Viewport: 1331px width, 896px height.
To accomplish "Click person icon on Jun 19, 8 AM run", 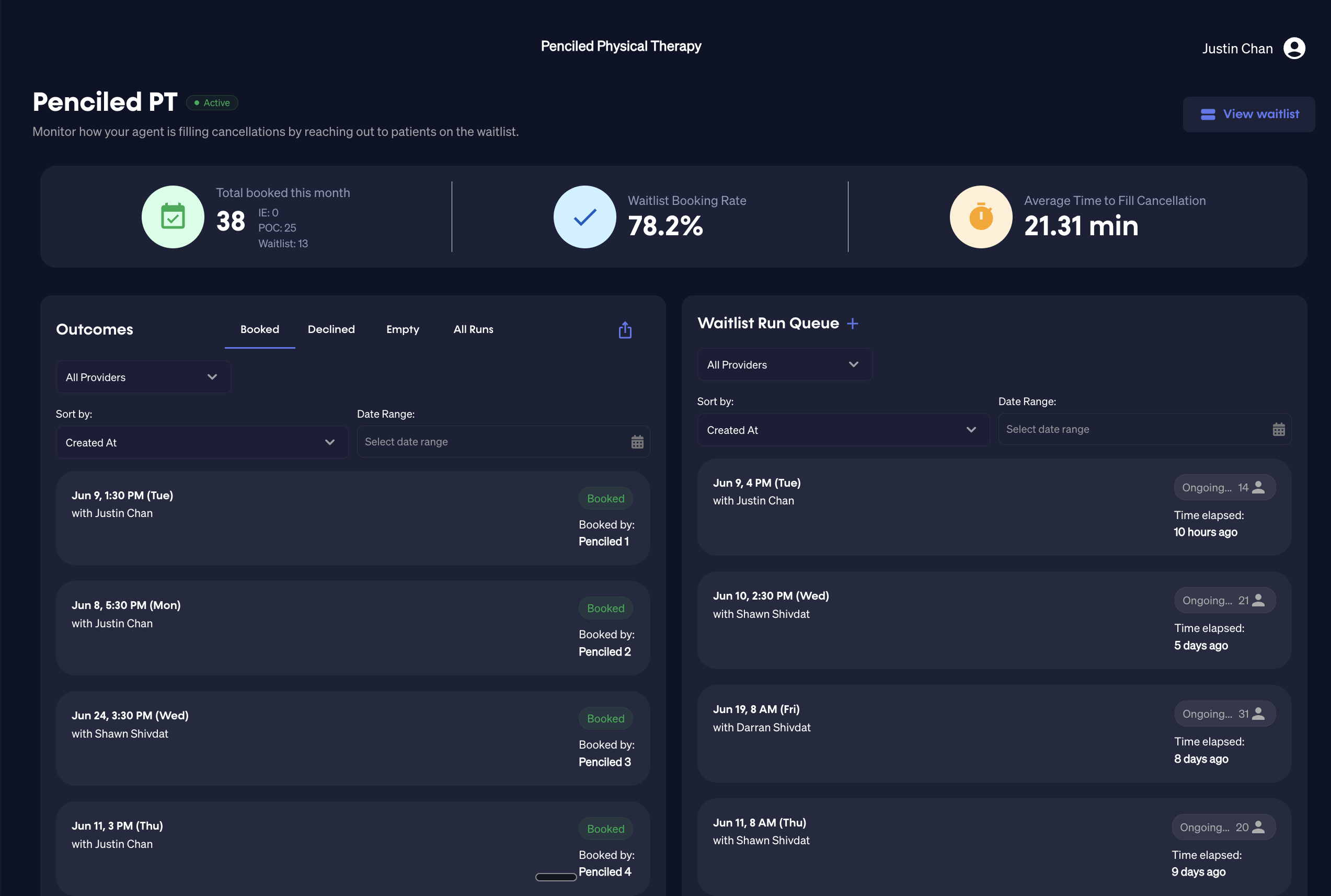I will [1258, 713].
